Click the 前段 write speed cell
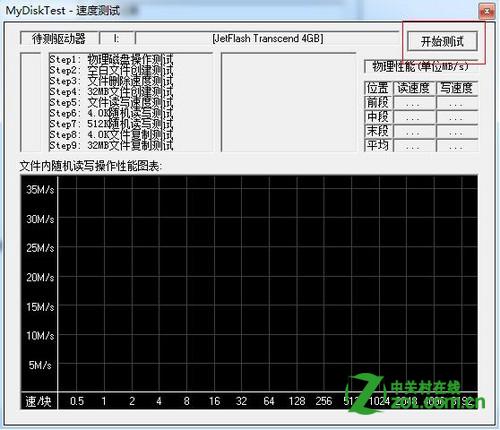 457,103
